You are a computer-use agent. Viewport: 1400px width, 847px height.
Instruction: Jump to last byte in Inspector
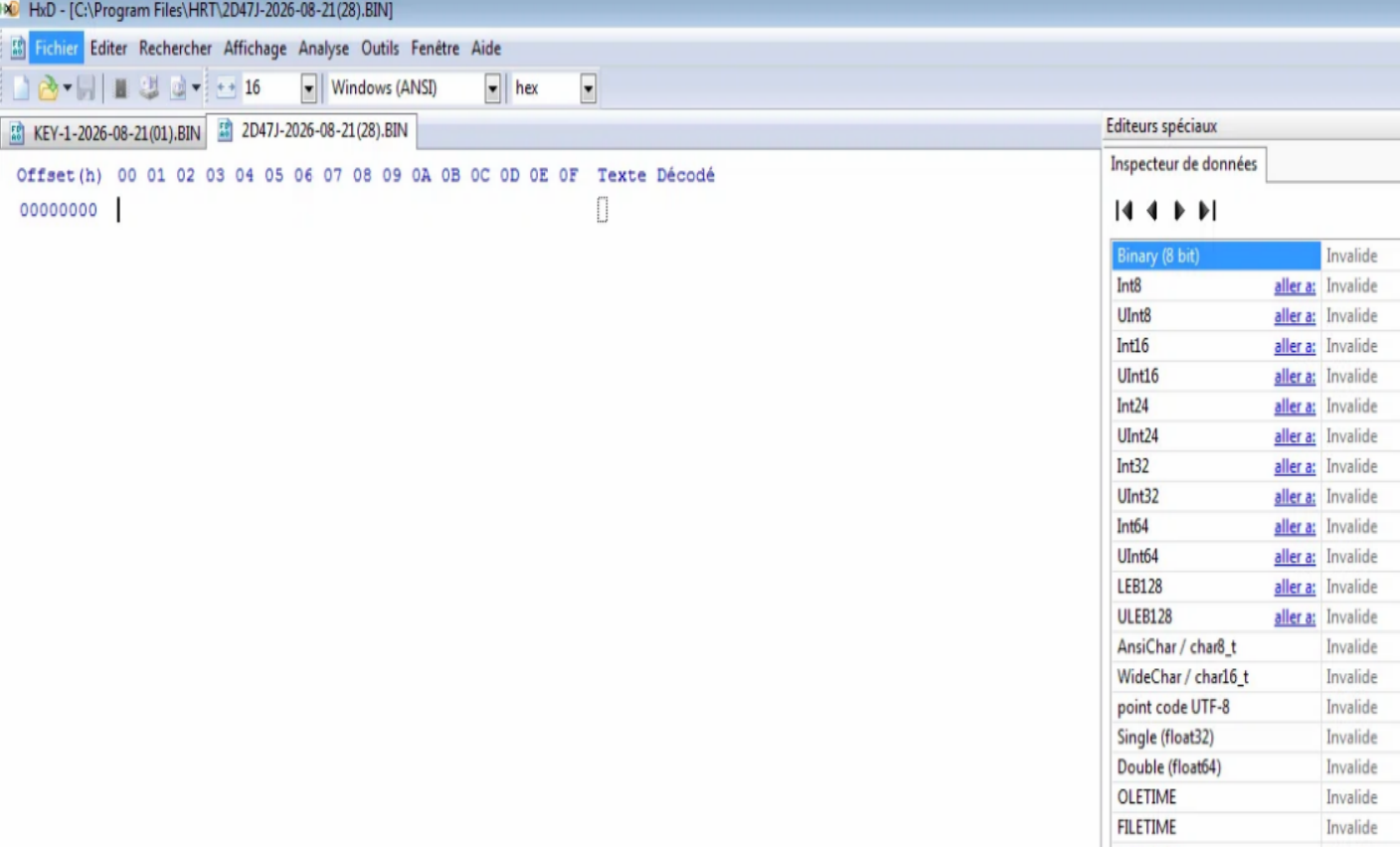[1207, 211]
